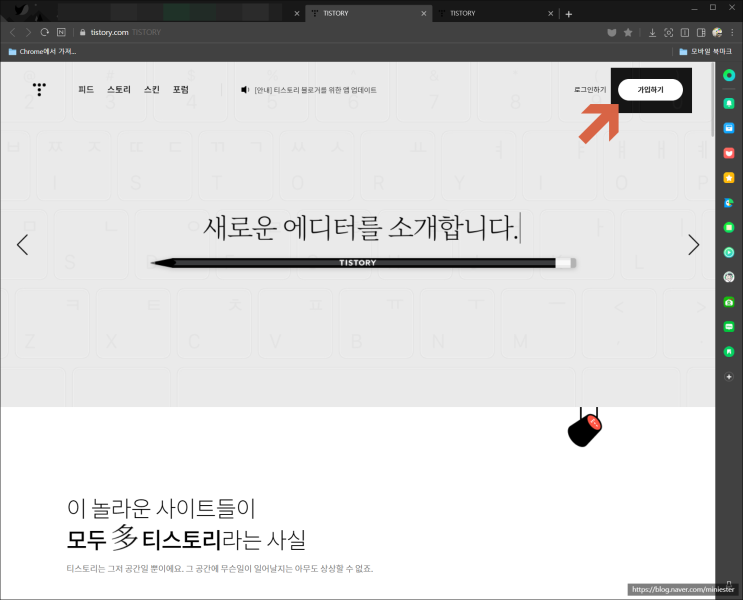Open the Papago parrot sidebar icon
Viewport: 743px width, 600px height.
click(x=729, y=203)
